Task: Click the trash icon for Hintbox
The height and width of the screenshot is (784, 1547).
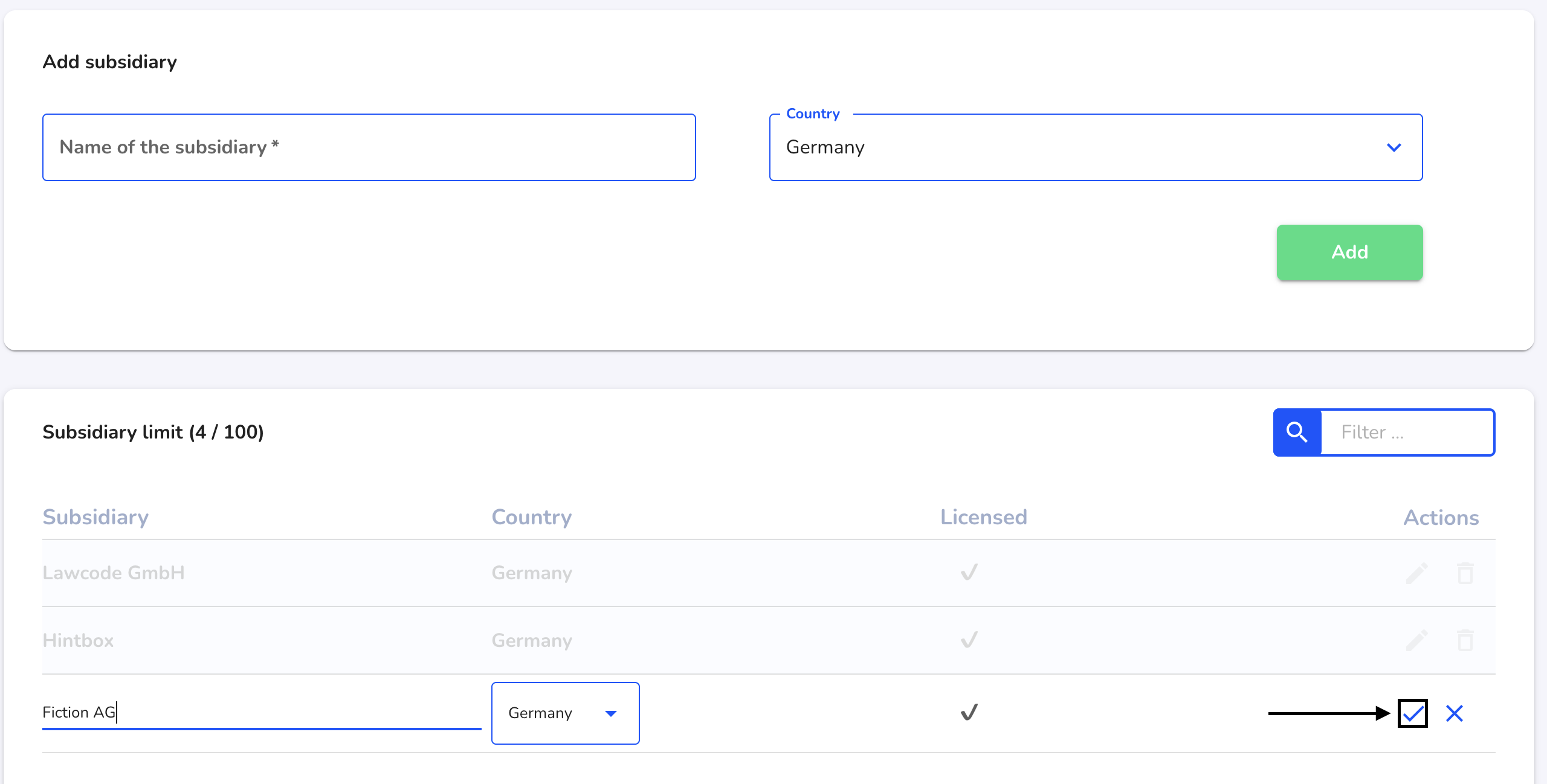Action: click(1465, 640)
